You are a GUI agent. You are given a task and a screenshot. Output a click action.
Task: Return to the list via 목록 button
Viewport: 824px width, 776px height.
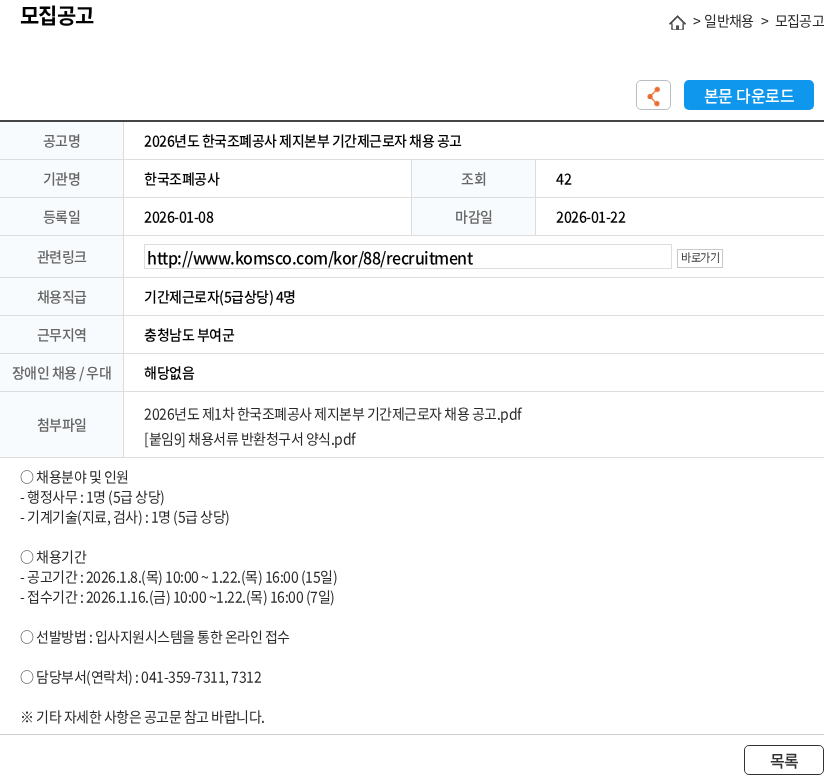pyautogui.click(x=784, y=760)
